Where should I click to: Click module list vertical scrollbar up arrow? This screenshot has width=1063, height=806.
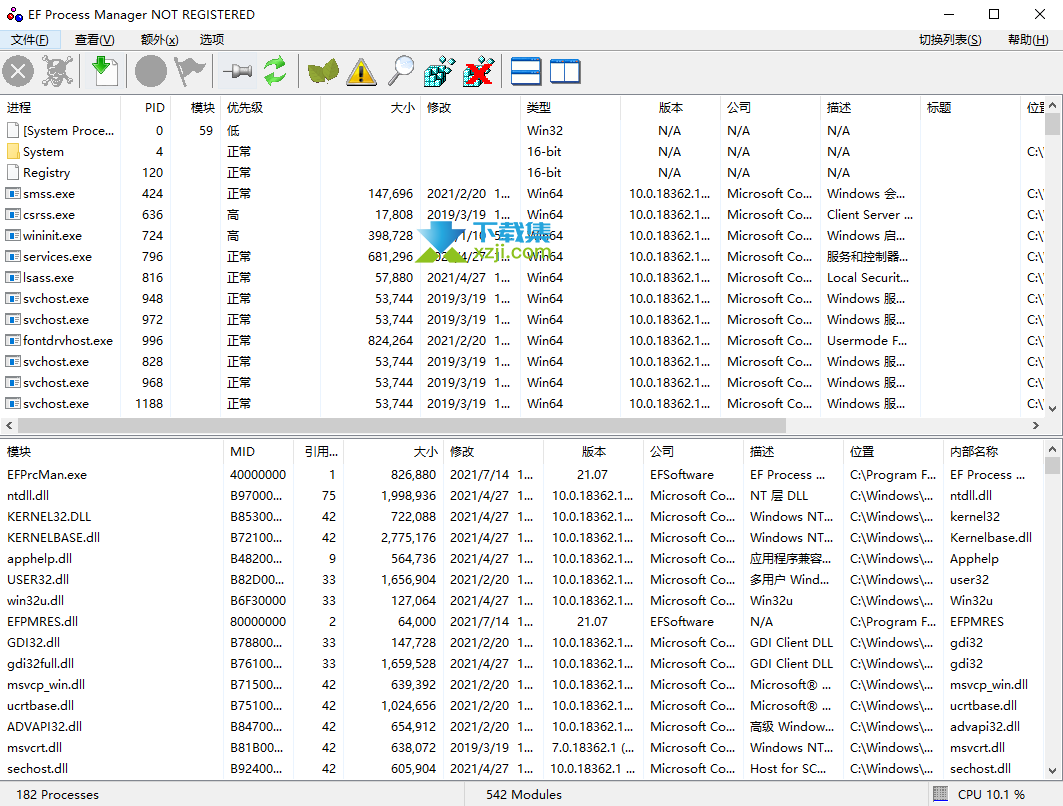click(1052, 449)
